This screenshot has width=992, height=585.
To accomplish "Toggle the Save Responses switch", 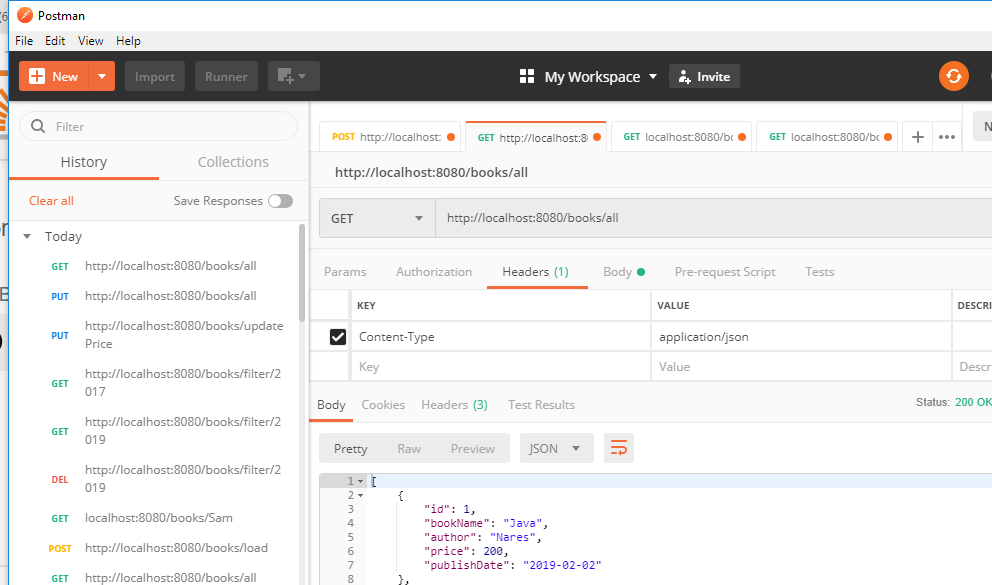I will point(280,201).
